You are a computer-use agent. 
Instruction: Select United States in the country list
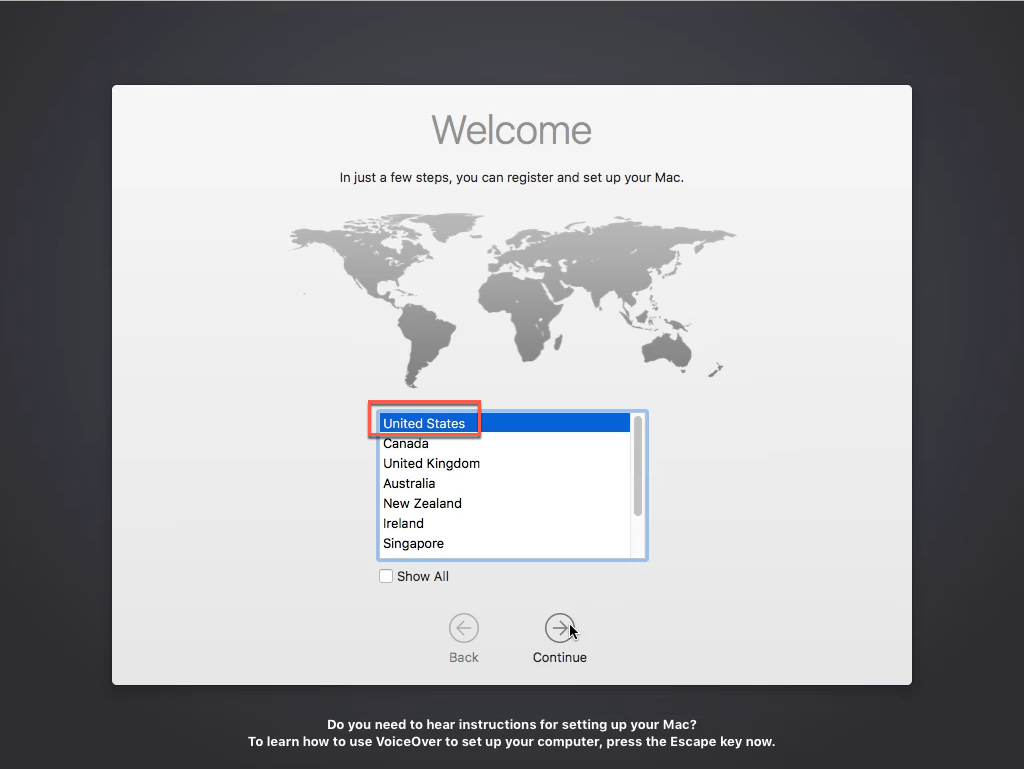point(505,423)
